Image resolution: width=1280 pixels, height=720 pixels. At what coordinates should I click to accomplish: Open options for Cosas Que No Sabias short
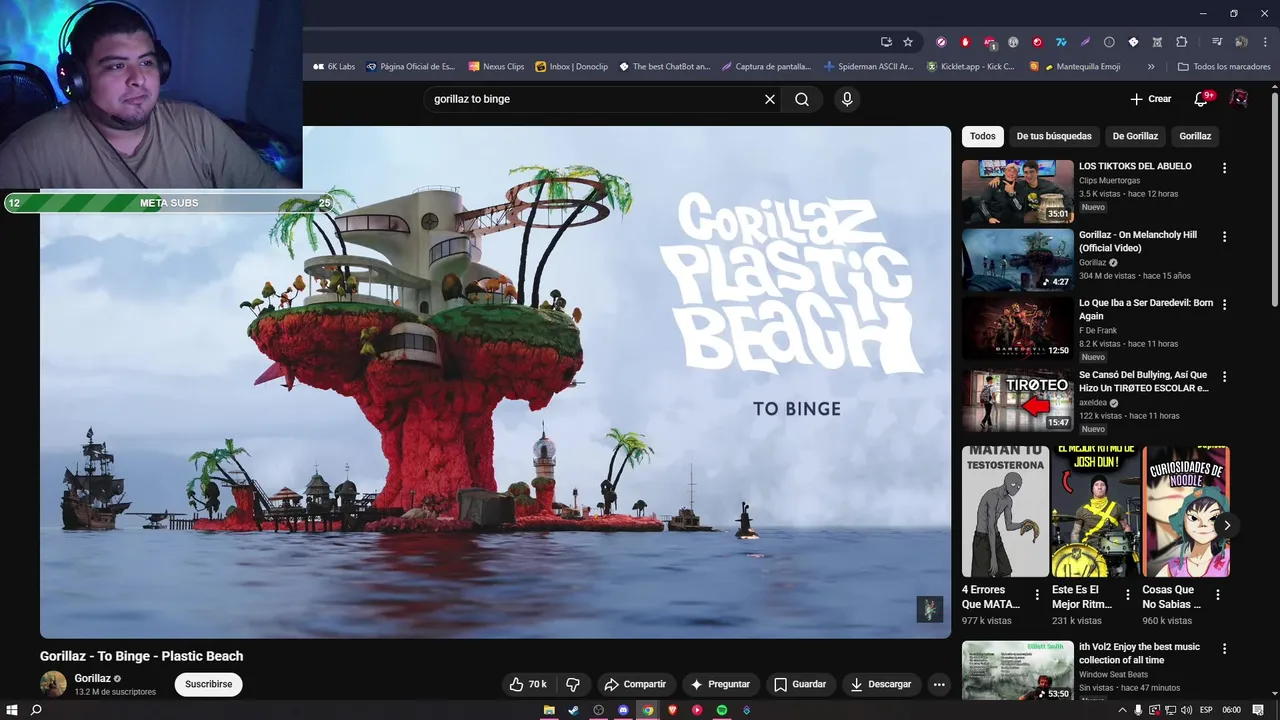[x=1218, y=594]
